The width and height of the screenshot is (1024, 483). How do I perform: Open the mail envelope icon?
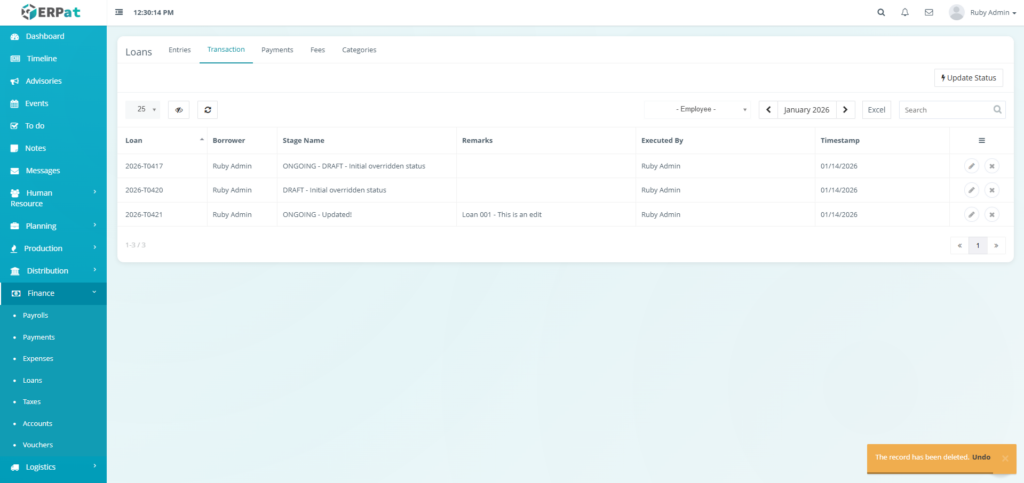(x=929, y=12)
